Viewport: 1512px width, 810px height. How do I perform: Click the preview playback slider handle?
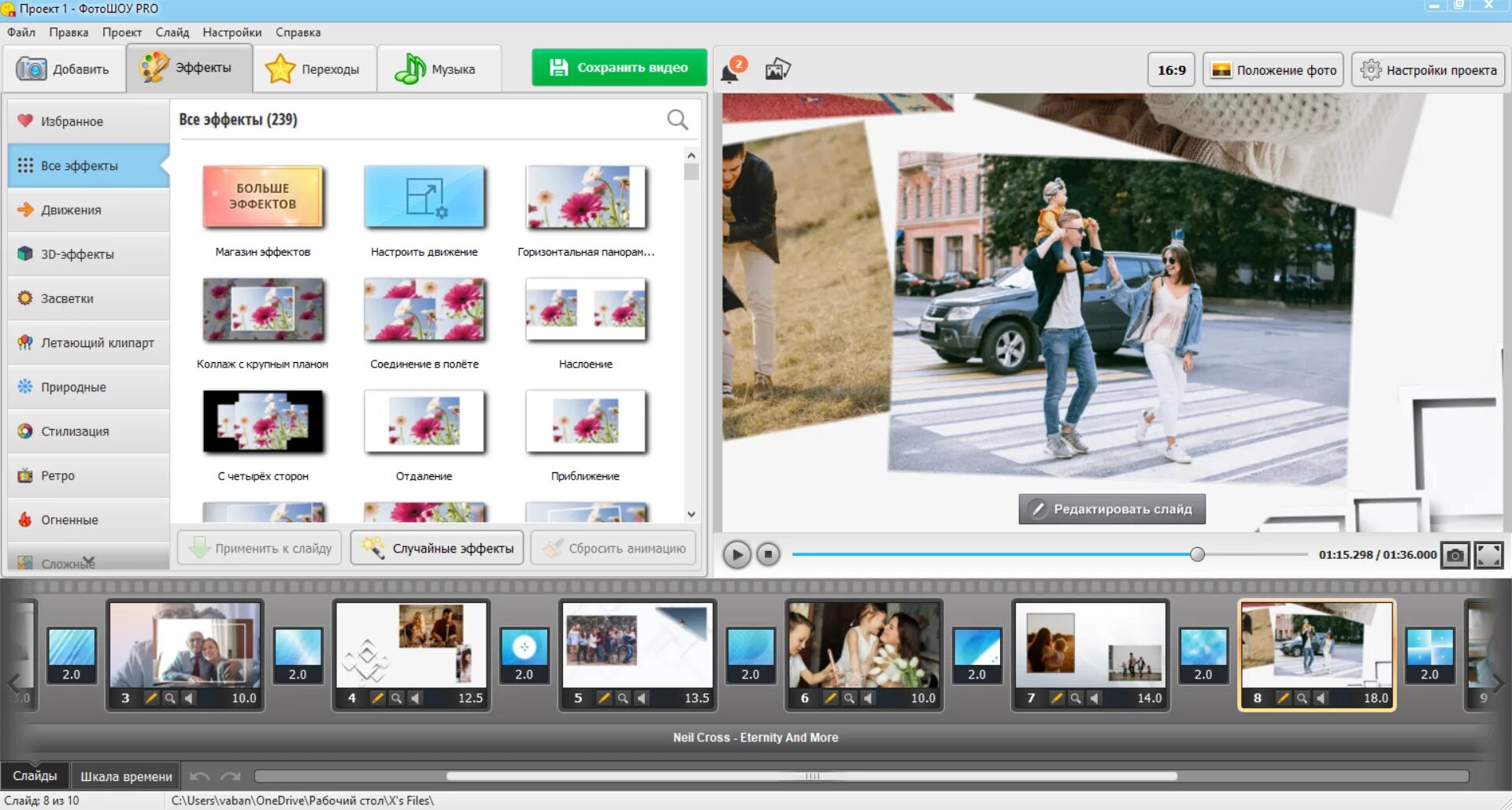(1197, 555)
